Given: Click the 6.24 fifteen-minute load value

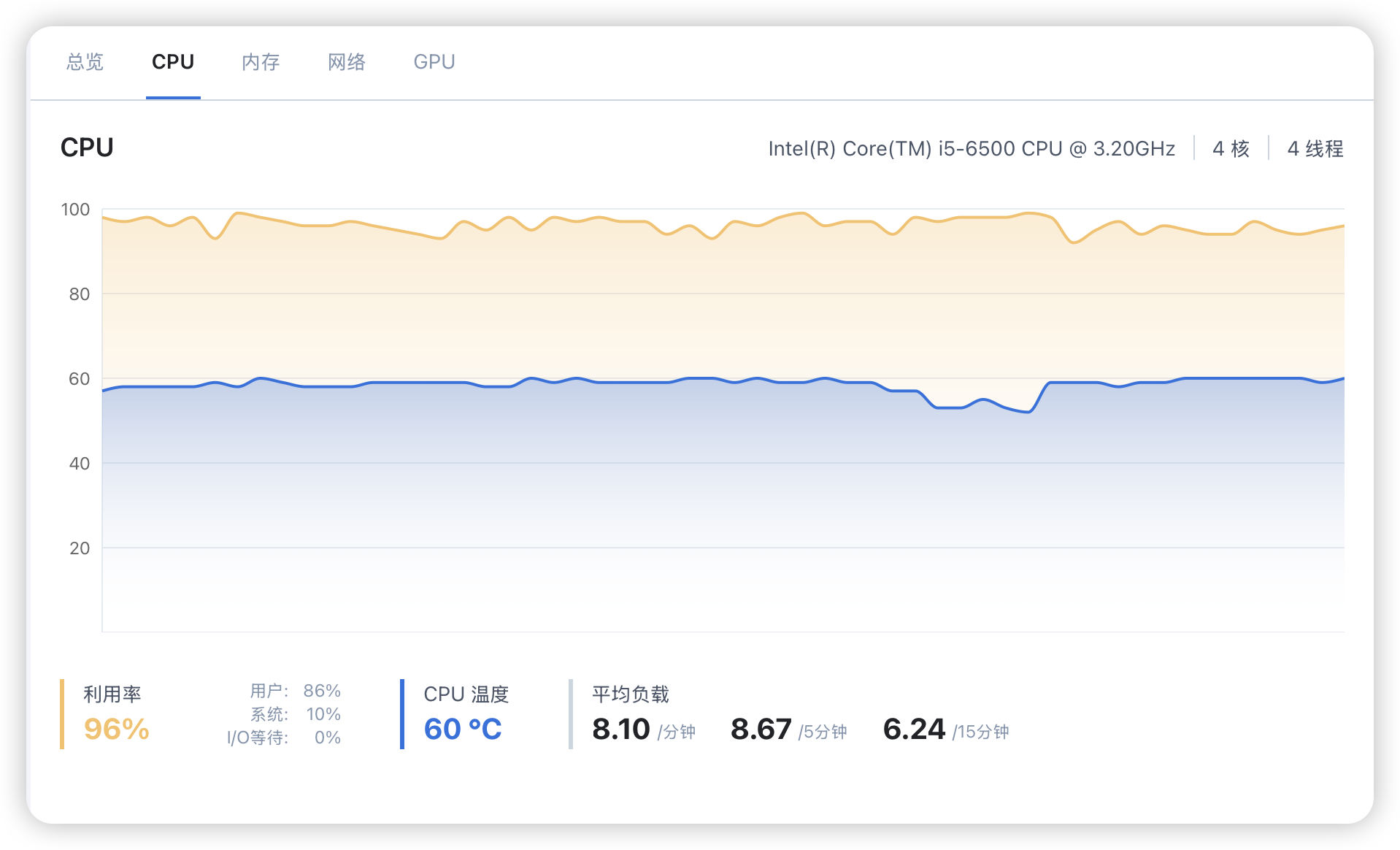Looking at the screenshot, I should click(x=914, y=729).
